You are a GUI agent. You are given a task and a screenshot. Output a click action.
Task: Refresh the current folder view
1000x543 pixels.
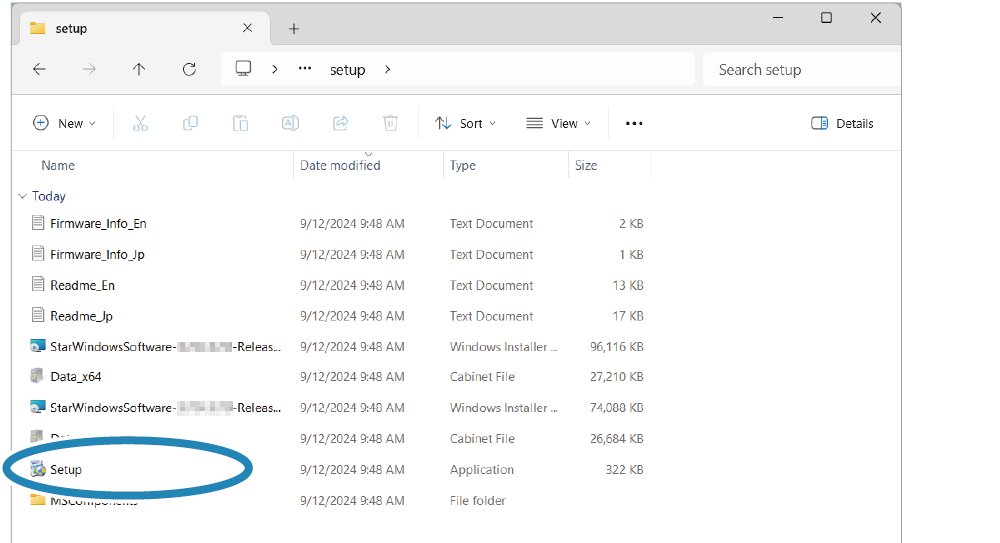coord(189,69)
